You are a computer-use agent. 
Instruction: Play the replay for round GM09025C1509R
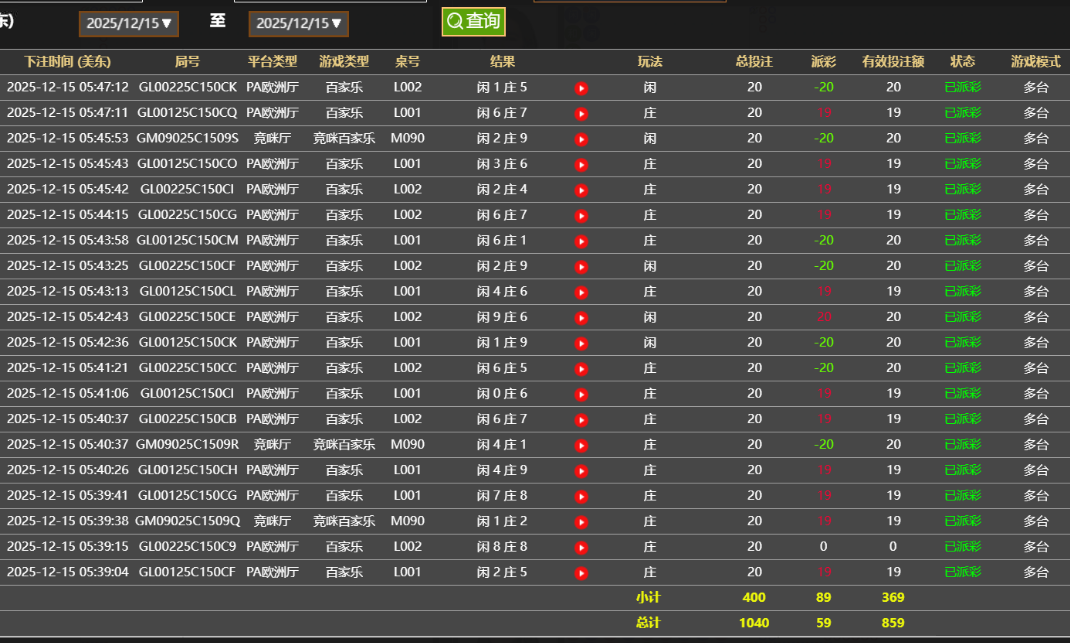581,444
